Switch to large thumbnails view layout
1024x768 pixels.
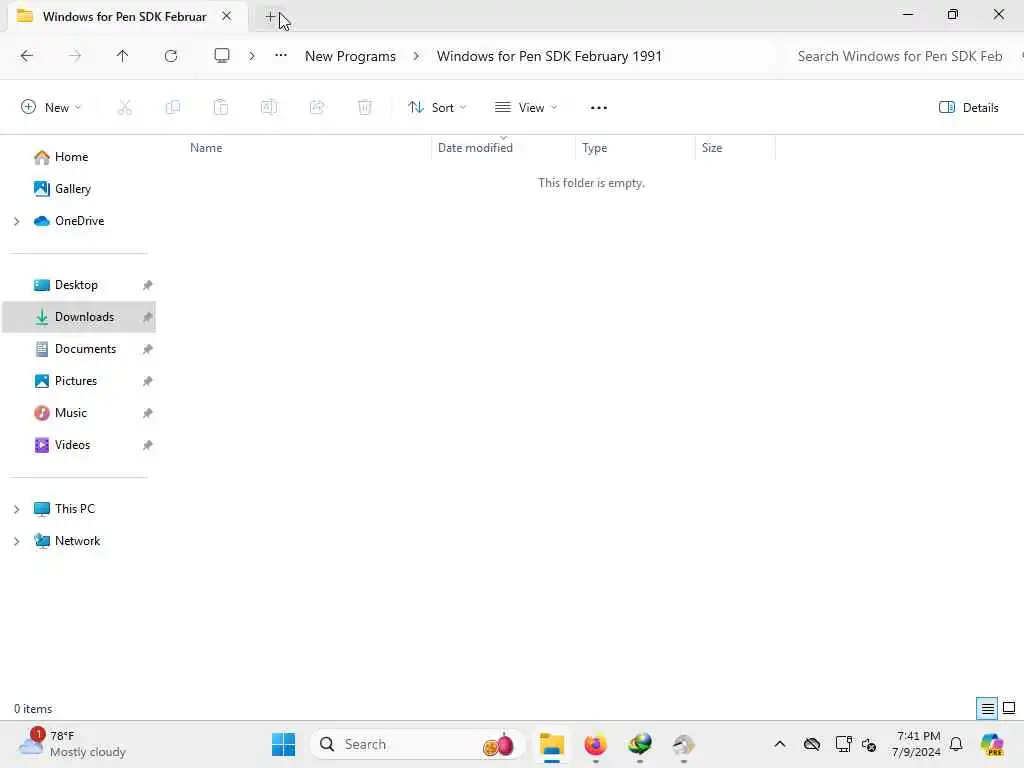pos(1009,708)
